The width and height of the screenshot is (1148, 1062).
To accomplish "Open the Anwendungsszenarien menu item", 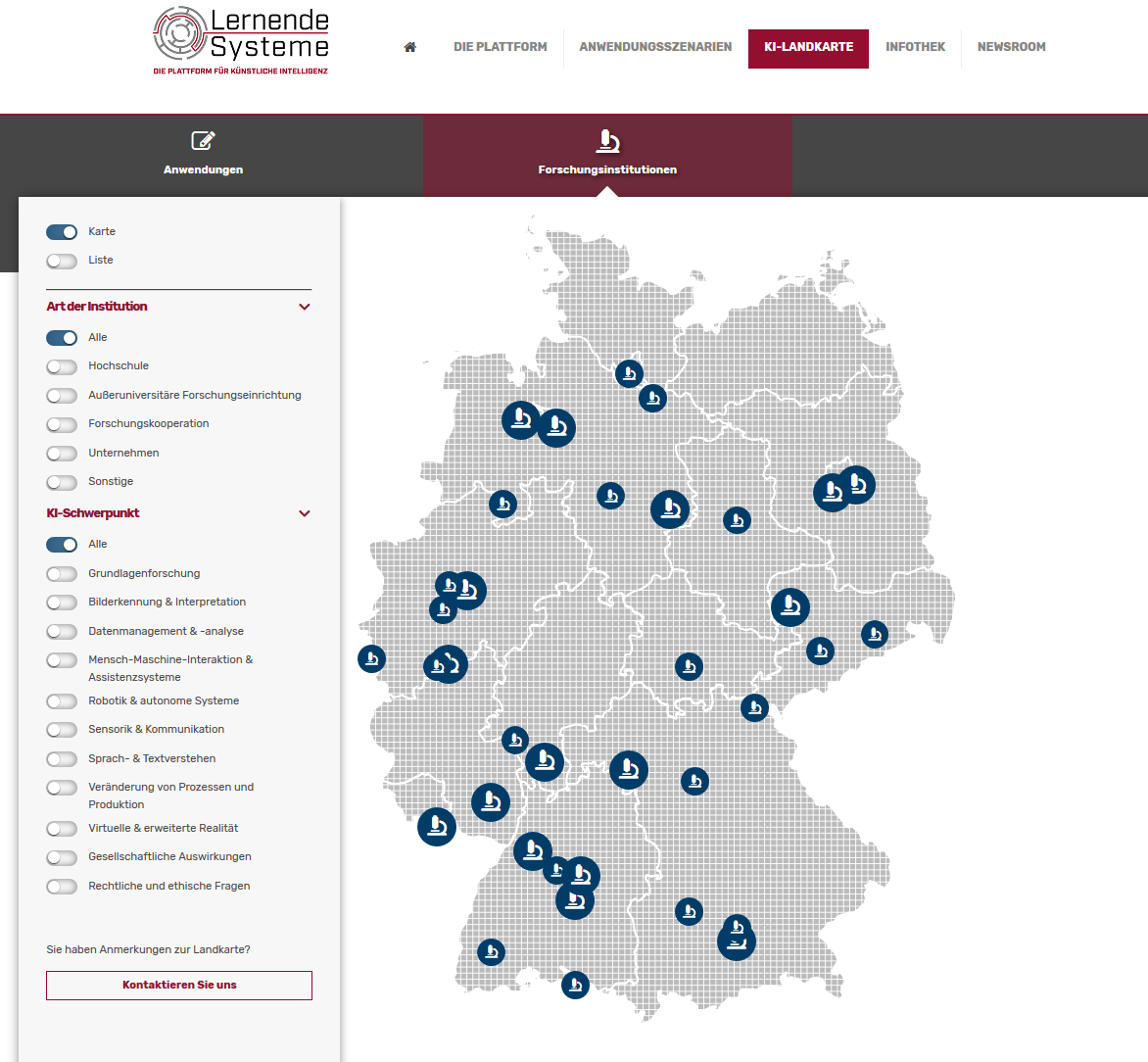I will 655,47.
